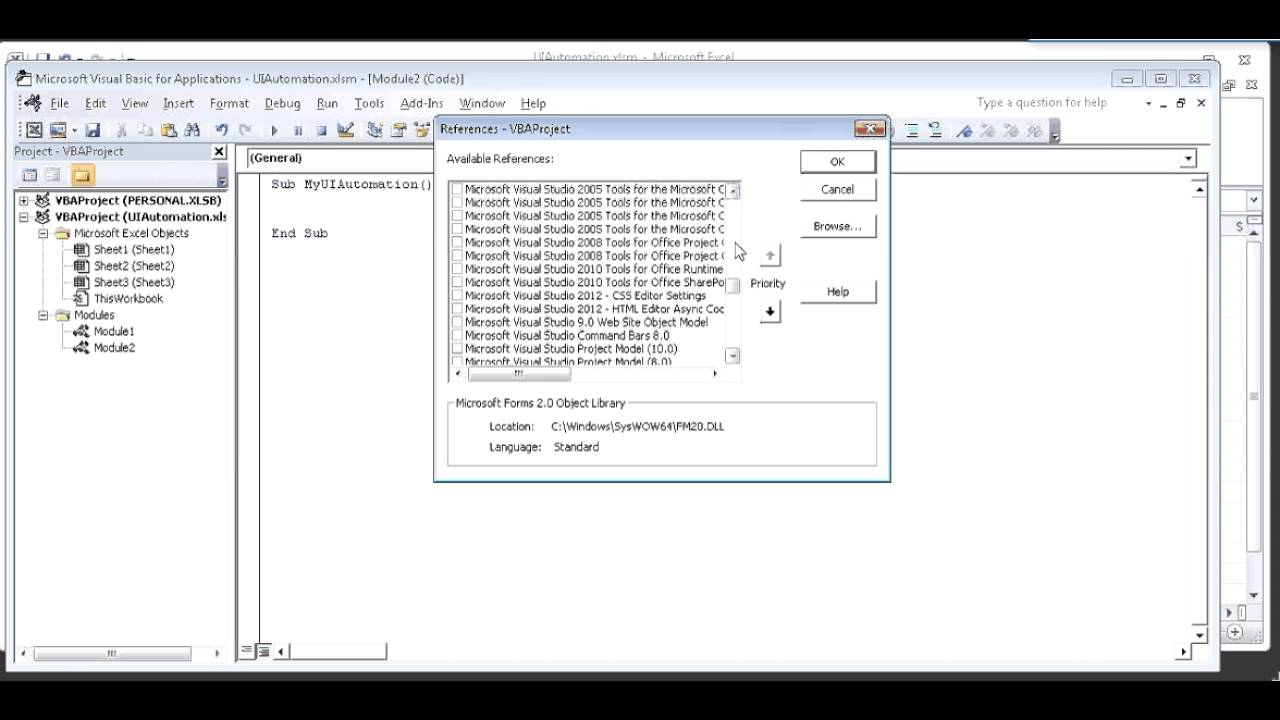This screenshot has height=720, width=1280.
Task: Open the Edit toolbar options arrow
Action: pos(1054,131)
